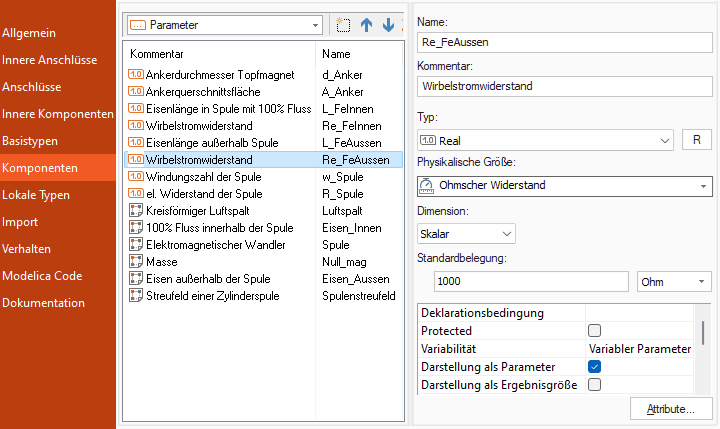This screenshot has width=720, height=429.
Task: Click the Standardbelegung value field
Action: click(x=522, y=282)
